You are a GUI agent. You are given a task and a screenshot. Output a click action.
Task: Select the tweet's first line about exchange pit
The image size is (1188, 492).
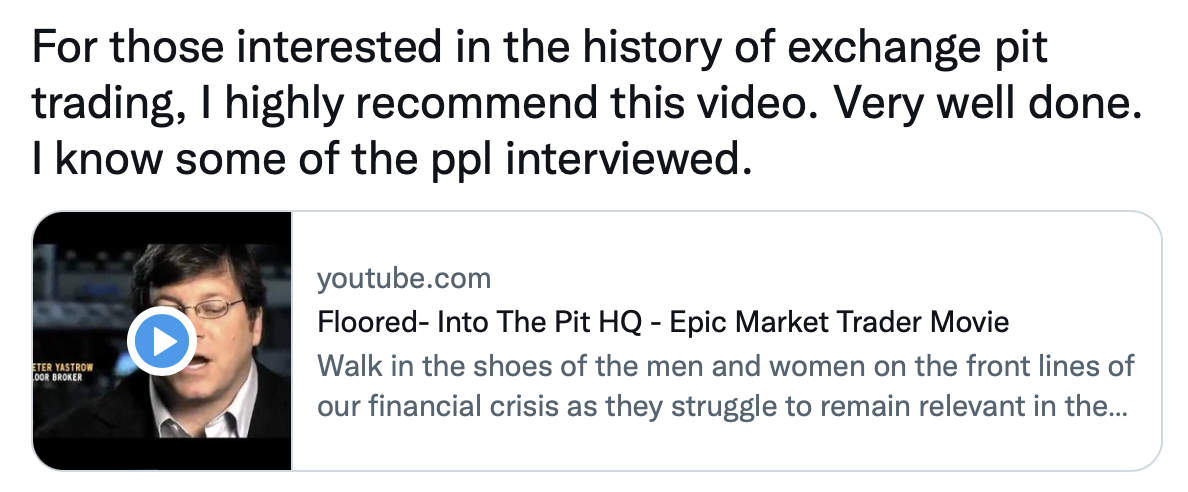(x=539, y=47)
